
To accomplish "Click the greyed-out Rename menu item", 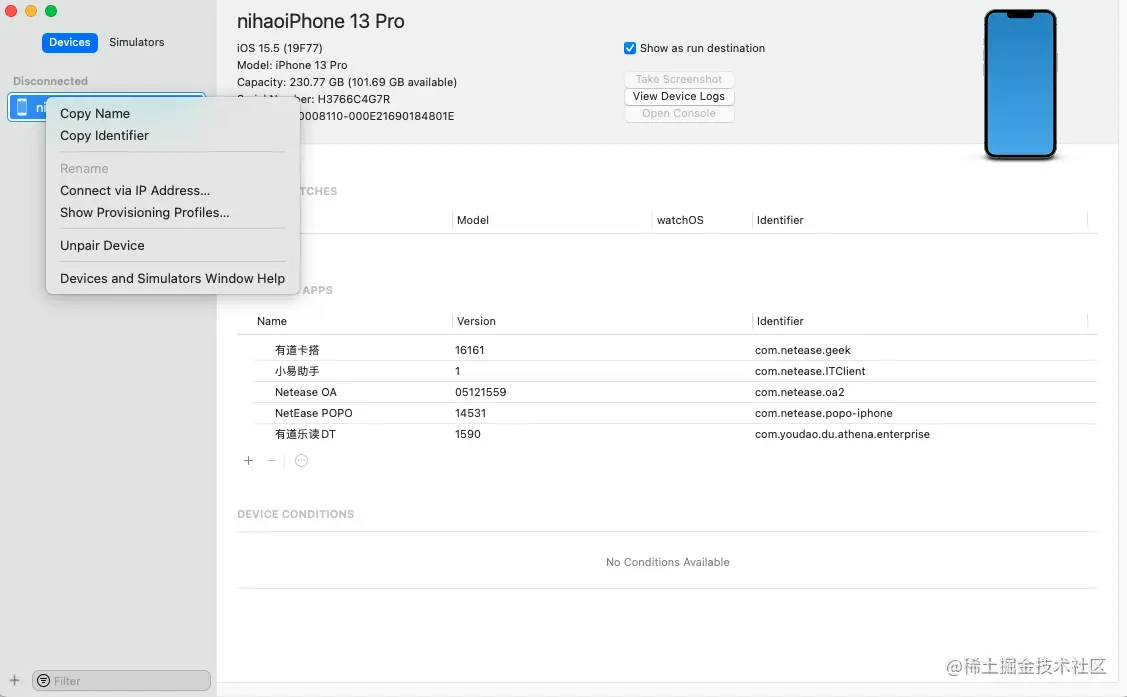I will [x=84, y=169].
